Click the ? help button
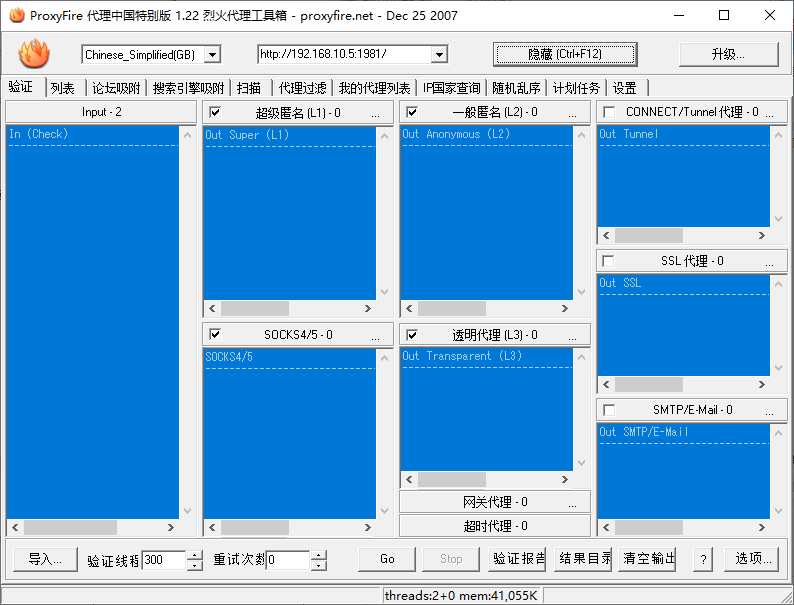This screenshot has height=605, width=794. (703, 559)
